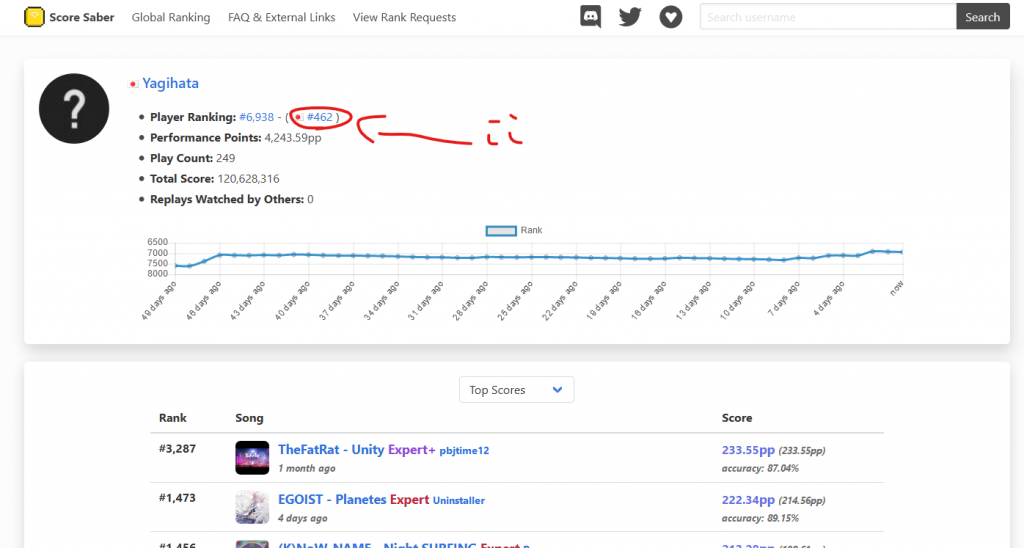Screen dimensions: 1024x548
Task: Click the Rank column header
Action: coord(172,418)
